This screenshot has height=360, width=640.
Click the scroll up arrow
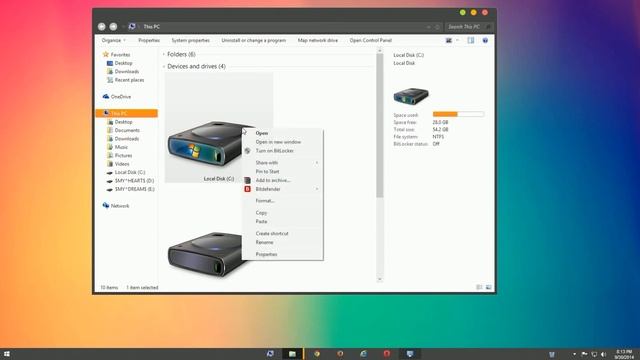coord(380,50)
